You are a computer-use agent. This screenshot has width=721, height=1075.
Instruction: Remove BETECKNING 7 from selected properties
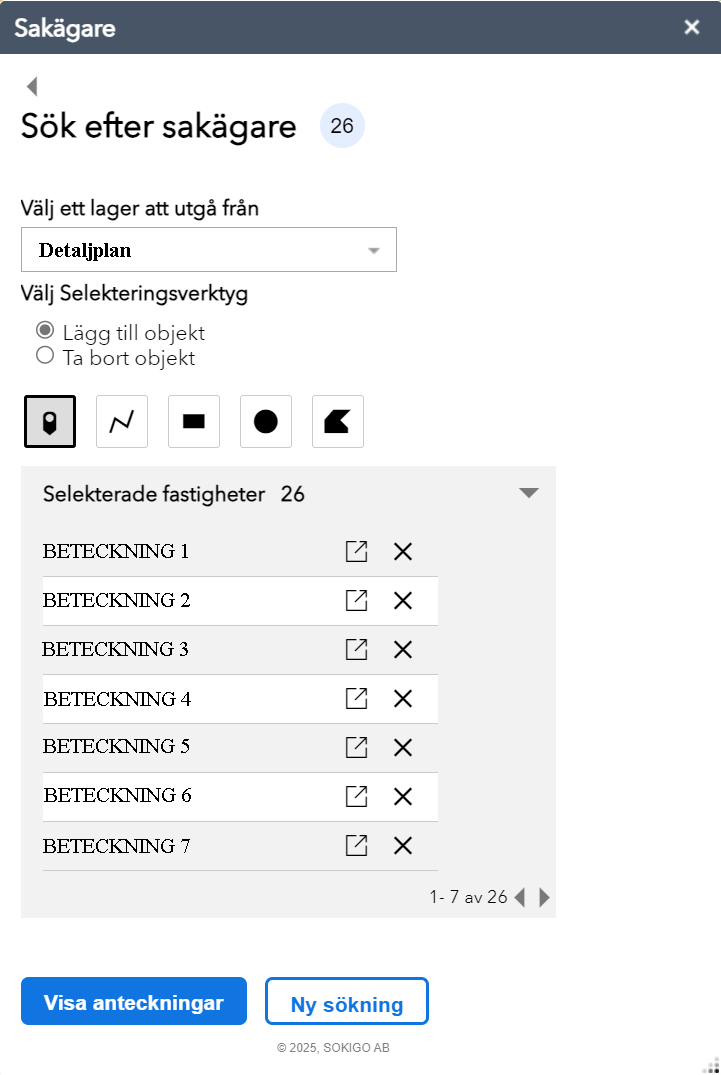[403, 846]
